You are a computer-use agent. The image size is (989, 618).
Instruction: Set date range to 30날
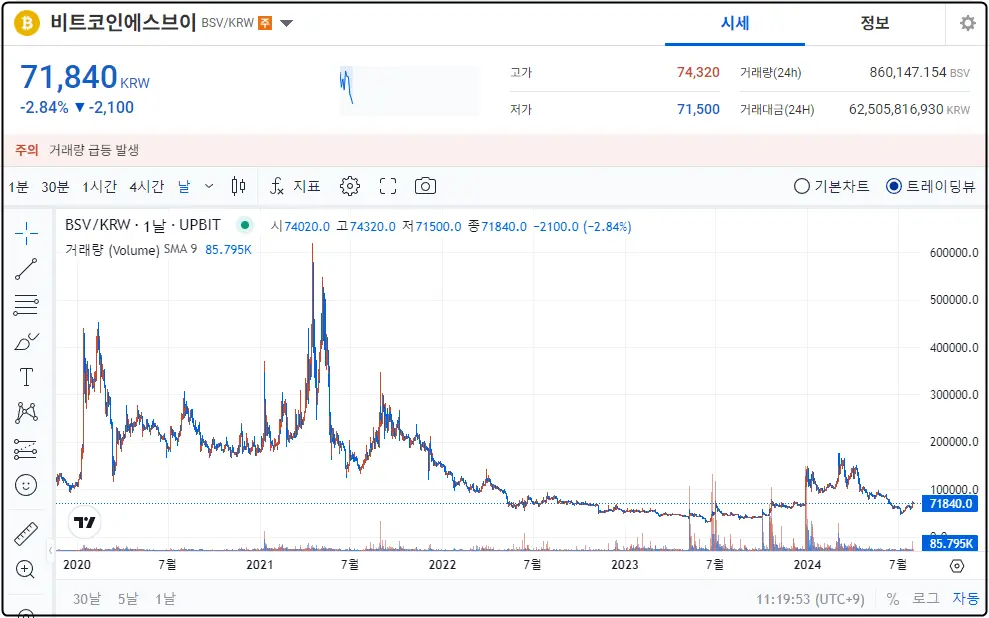[86, 598]
